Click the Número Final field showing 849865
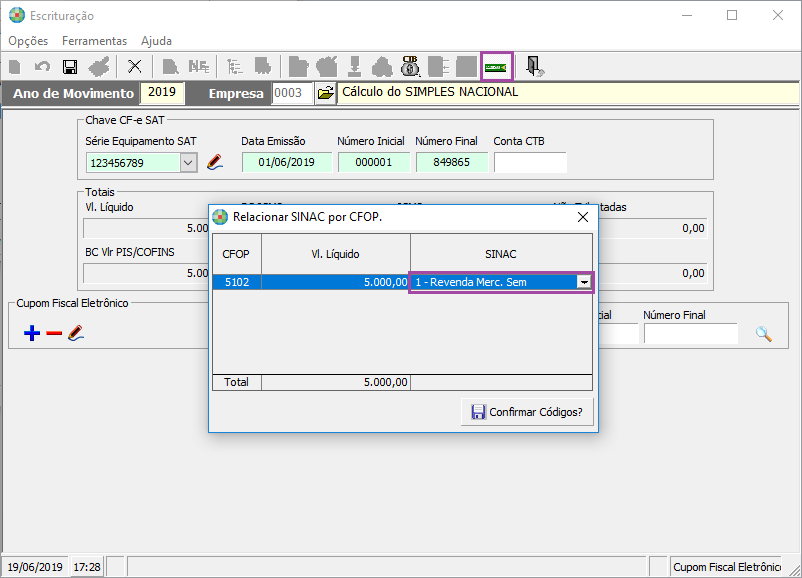Screen dimensions: 802x578 452,163
